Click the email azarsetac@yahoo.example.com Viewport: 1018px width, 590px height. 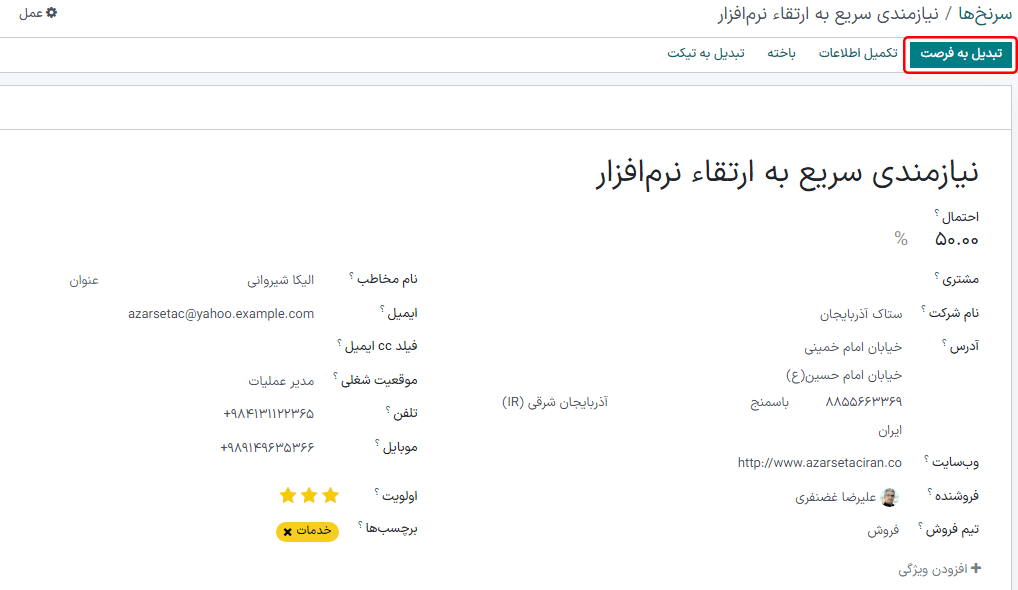[x=219, y=313]
